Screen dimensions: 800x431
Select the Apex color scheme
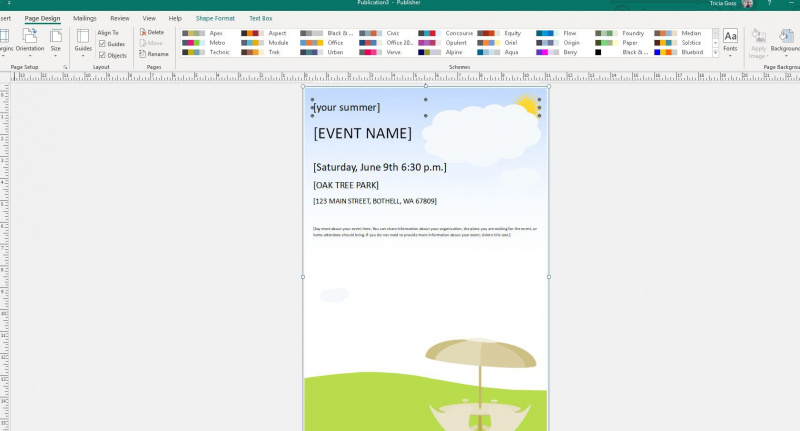(x=203, y=33)
